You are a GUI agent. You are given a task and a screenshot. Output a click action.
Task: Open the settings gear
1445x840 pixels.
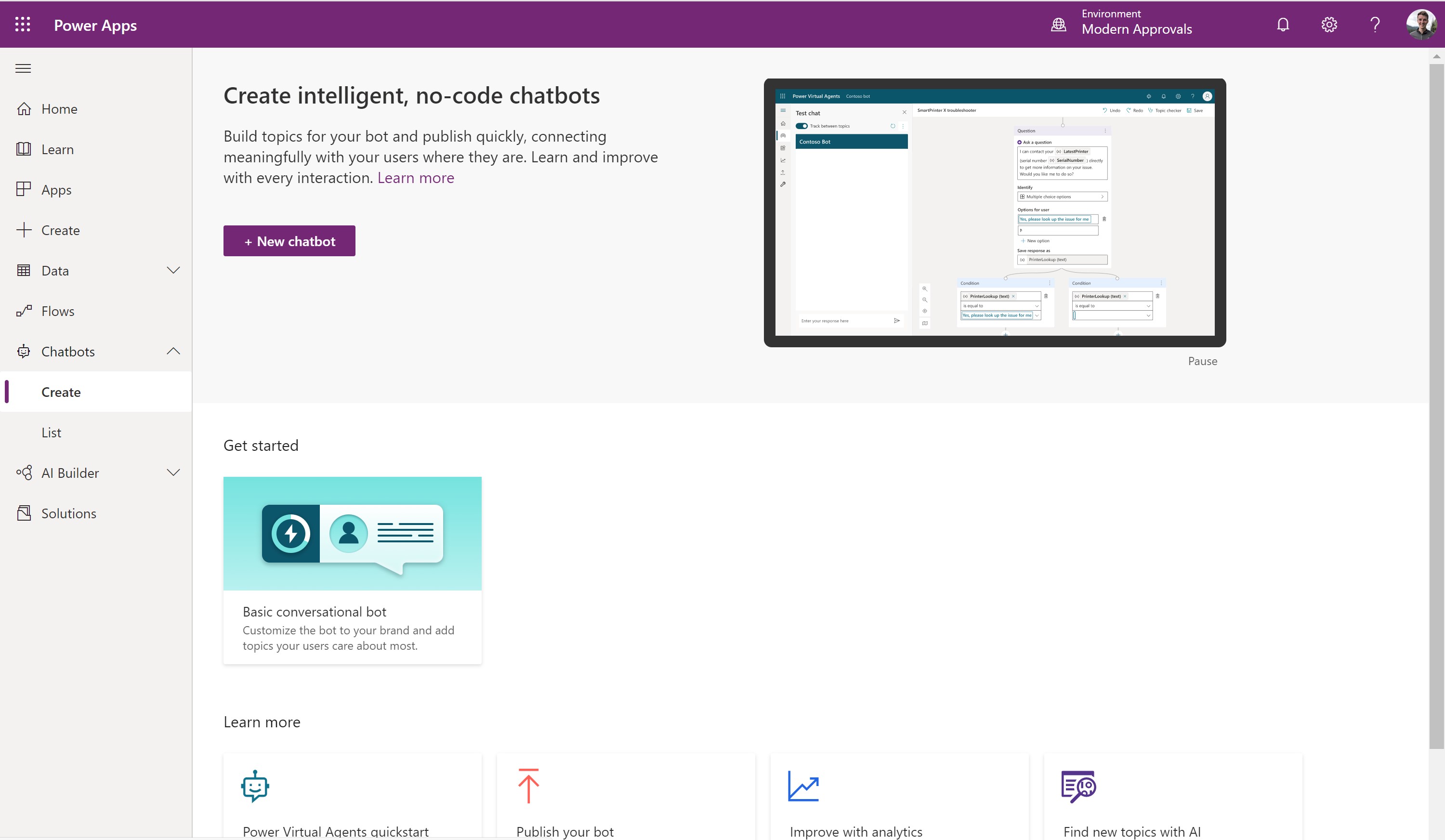(1328, 24)
